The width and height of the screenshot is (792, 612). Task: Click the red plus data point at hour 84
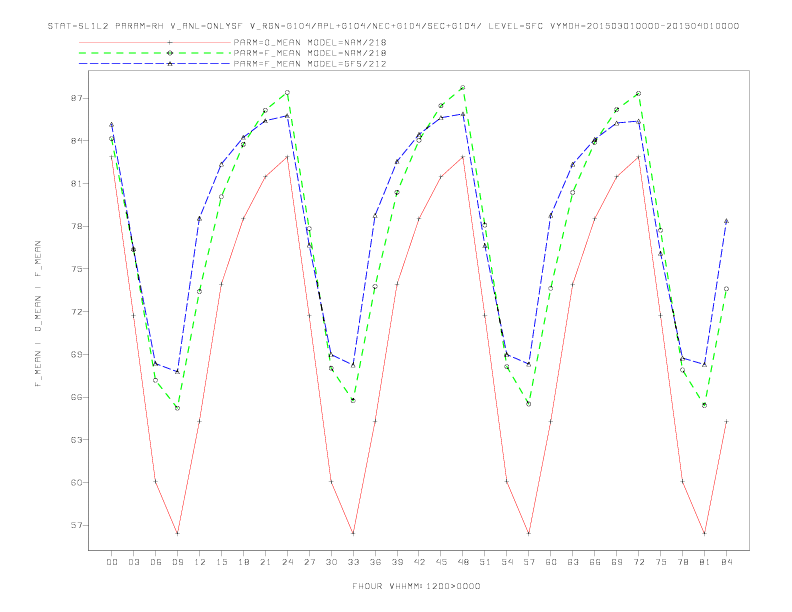726,421
